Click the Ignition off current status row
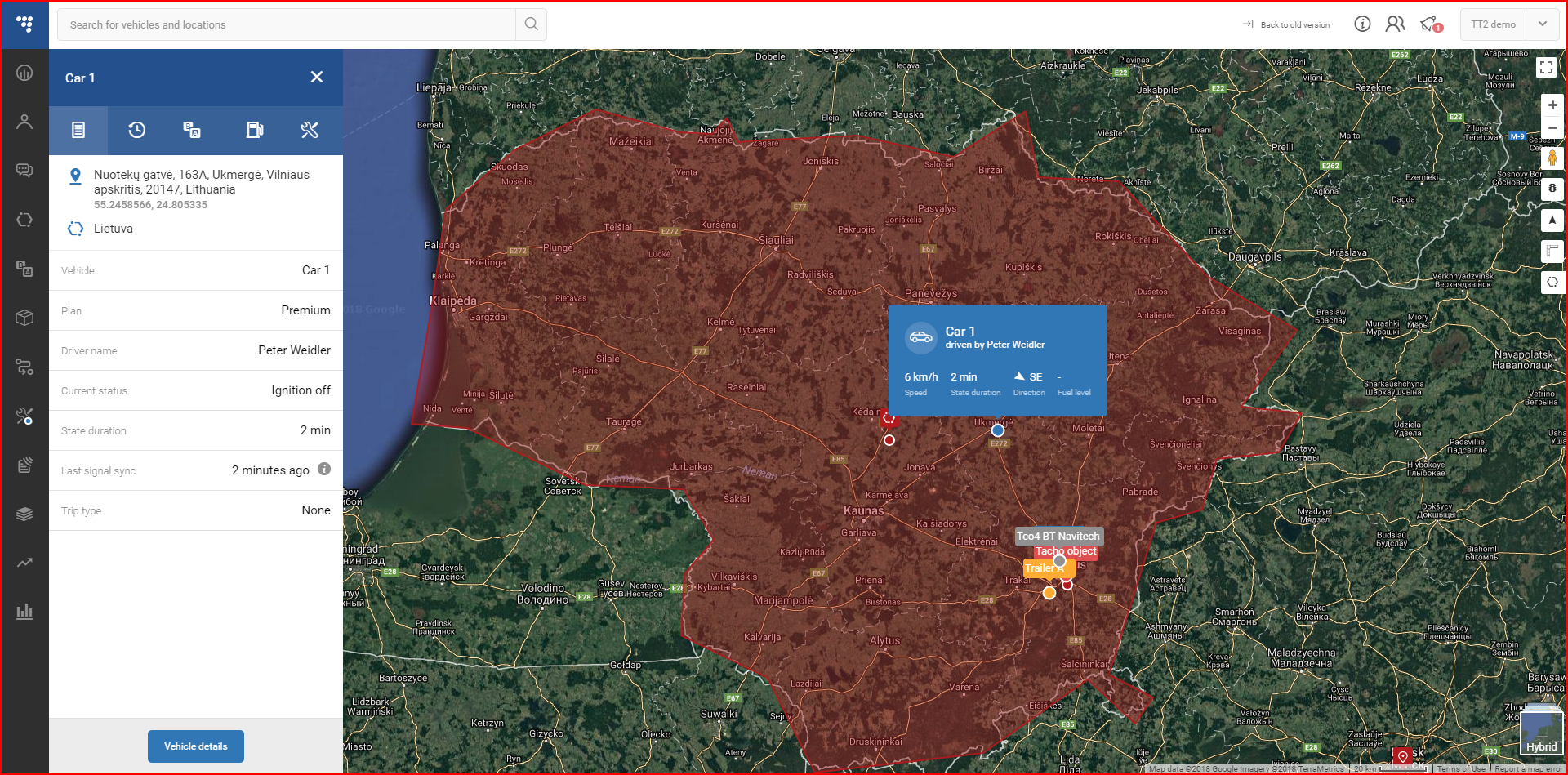 click(196, 390)
